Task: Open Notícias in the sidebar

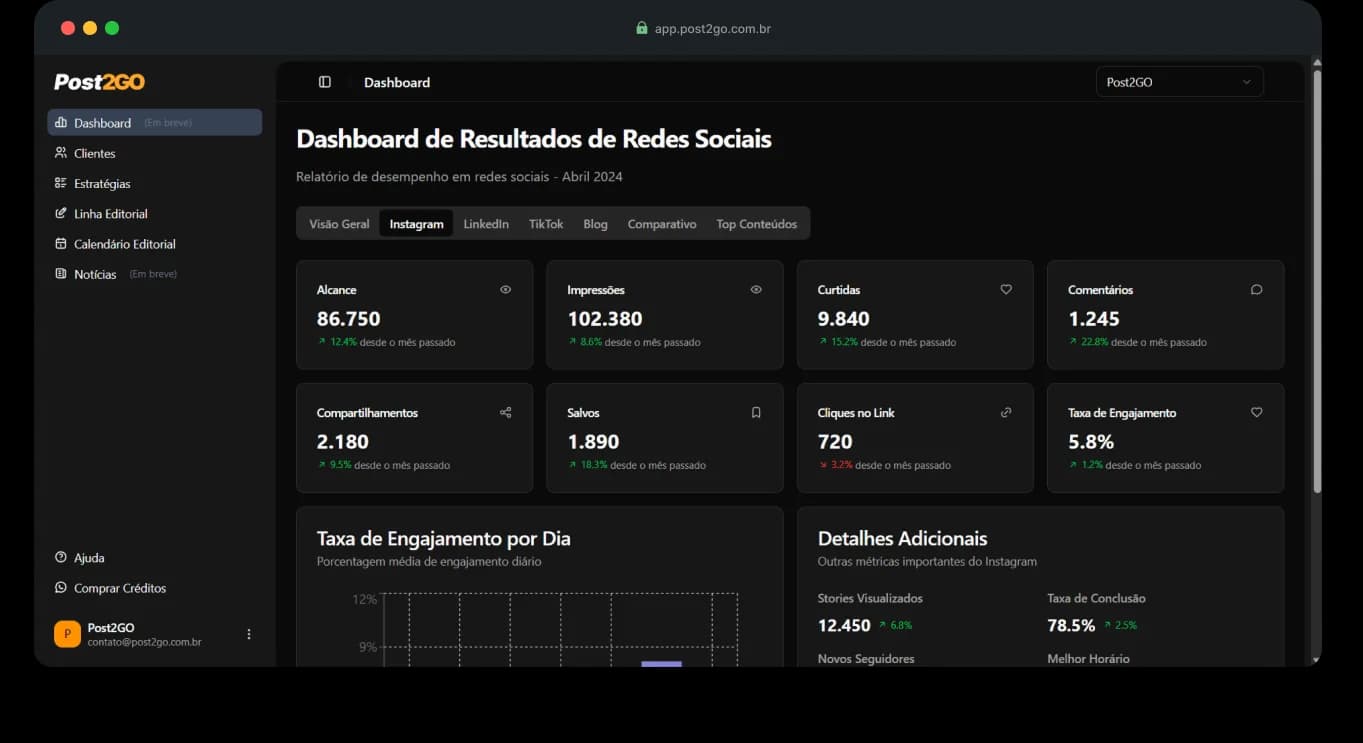Action: [155, 273]
